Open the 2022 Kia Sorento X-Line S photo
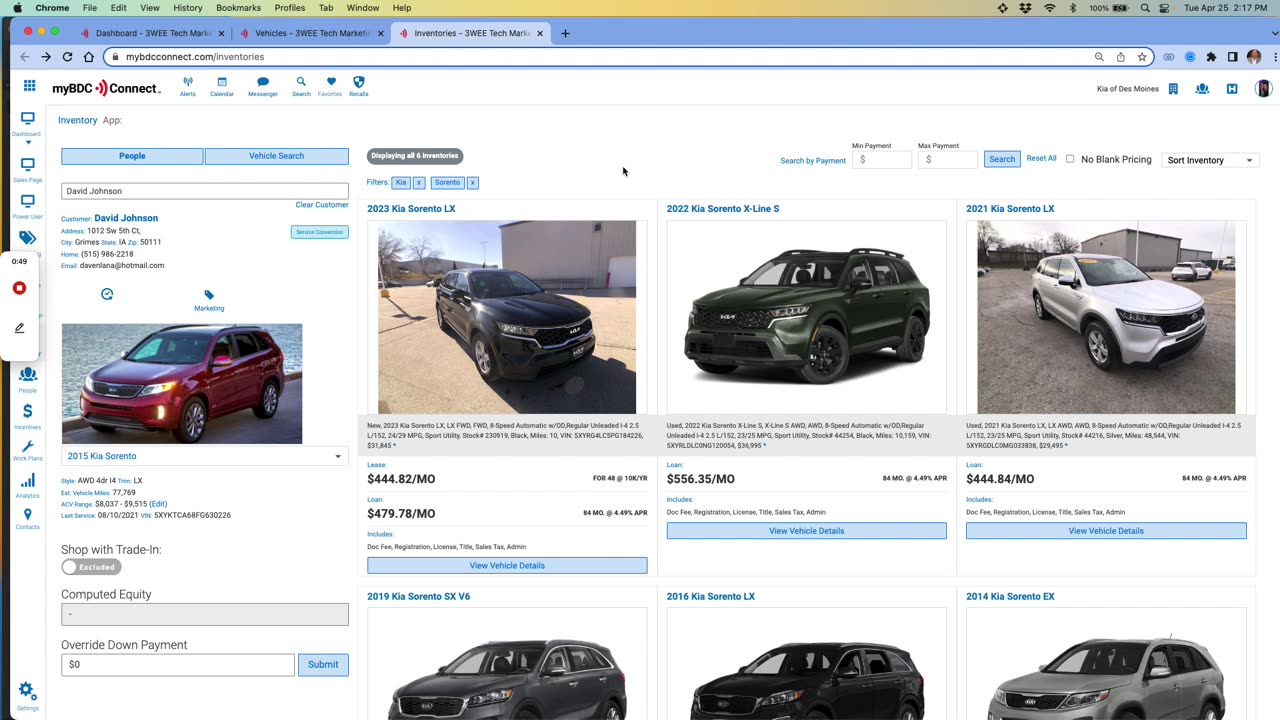The image size is (1280, 720). (806, 317)
